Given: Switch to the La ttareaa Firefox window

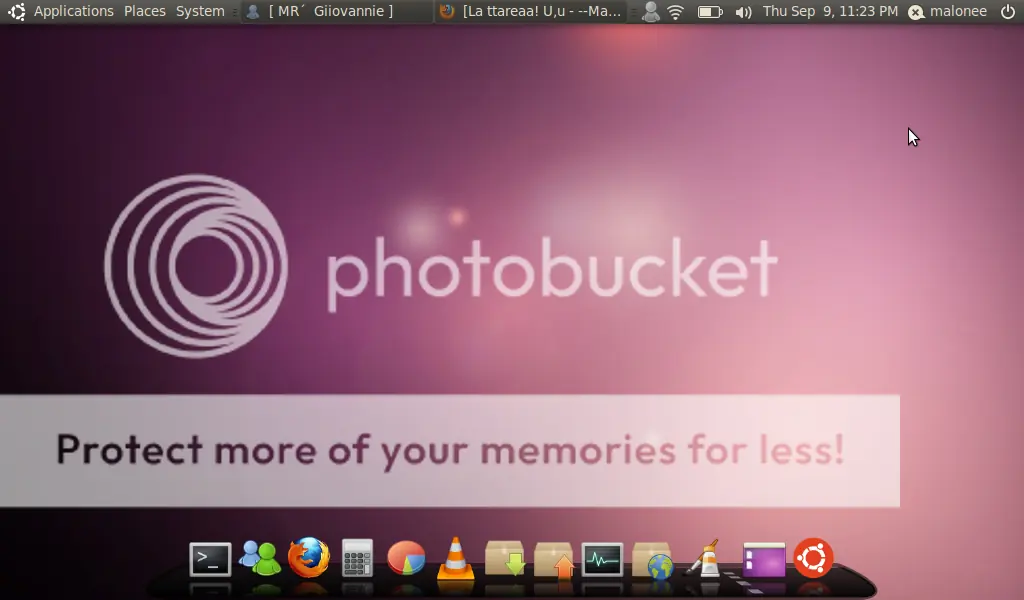Looking at the screenshot, I should point(531,11).
